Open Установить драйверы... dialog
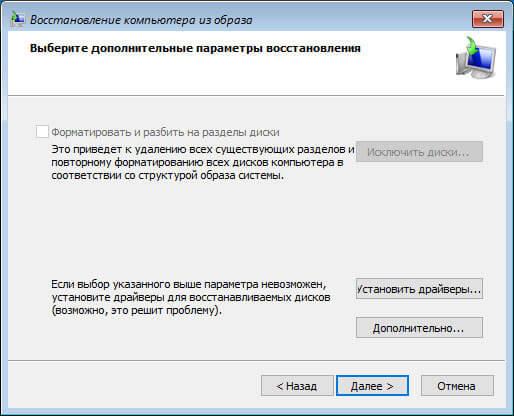514x416 pixels. [x=419, y=289]
